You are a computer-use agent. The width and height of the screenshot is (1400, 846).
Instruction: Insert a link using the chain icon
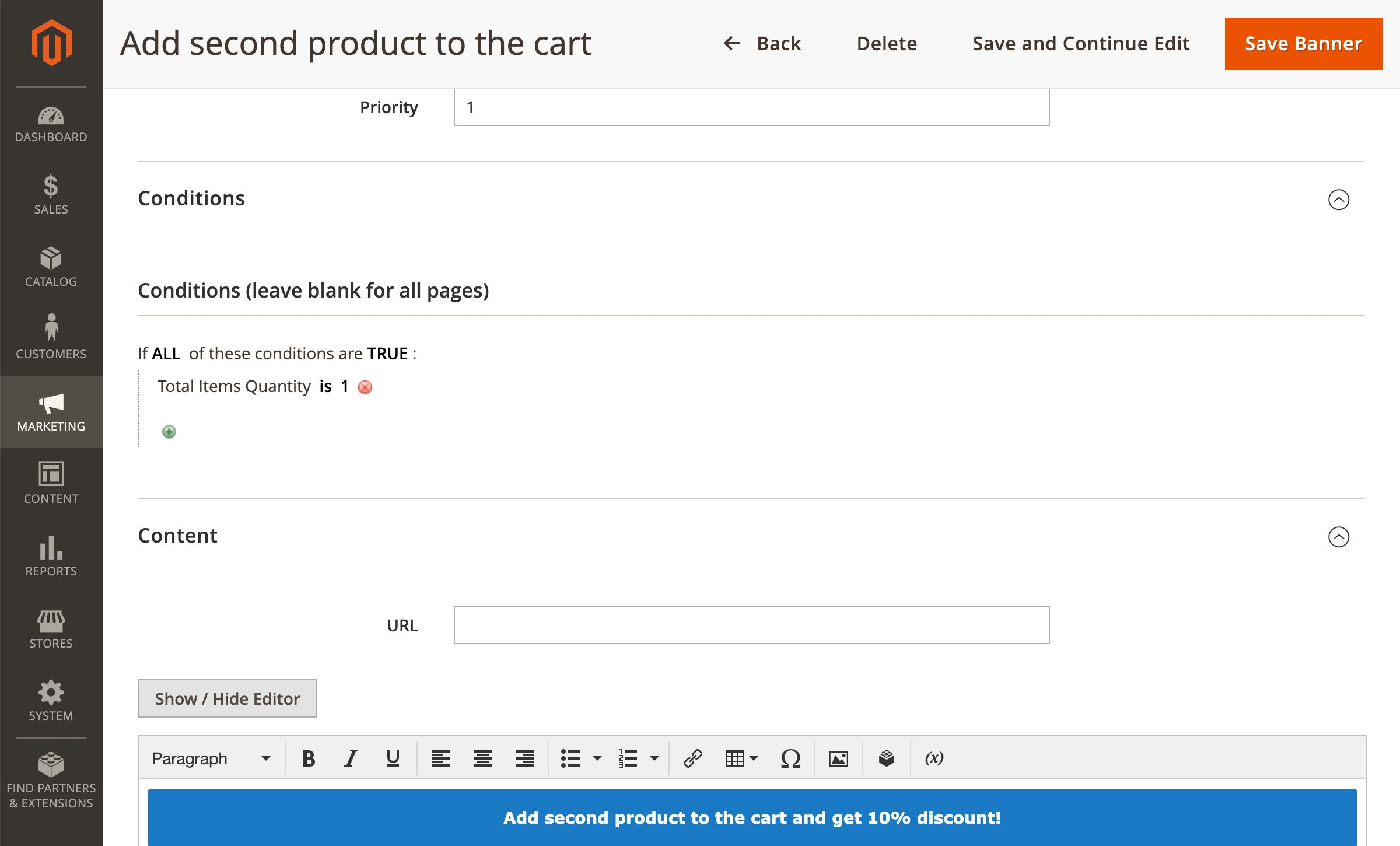[x=692, y=758]
